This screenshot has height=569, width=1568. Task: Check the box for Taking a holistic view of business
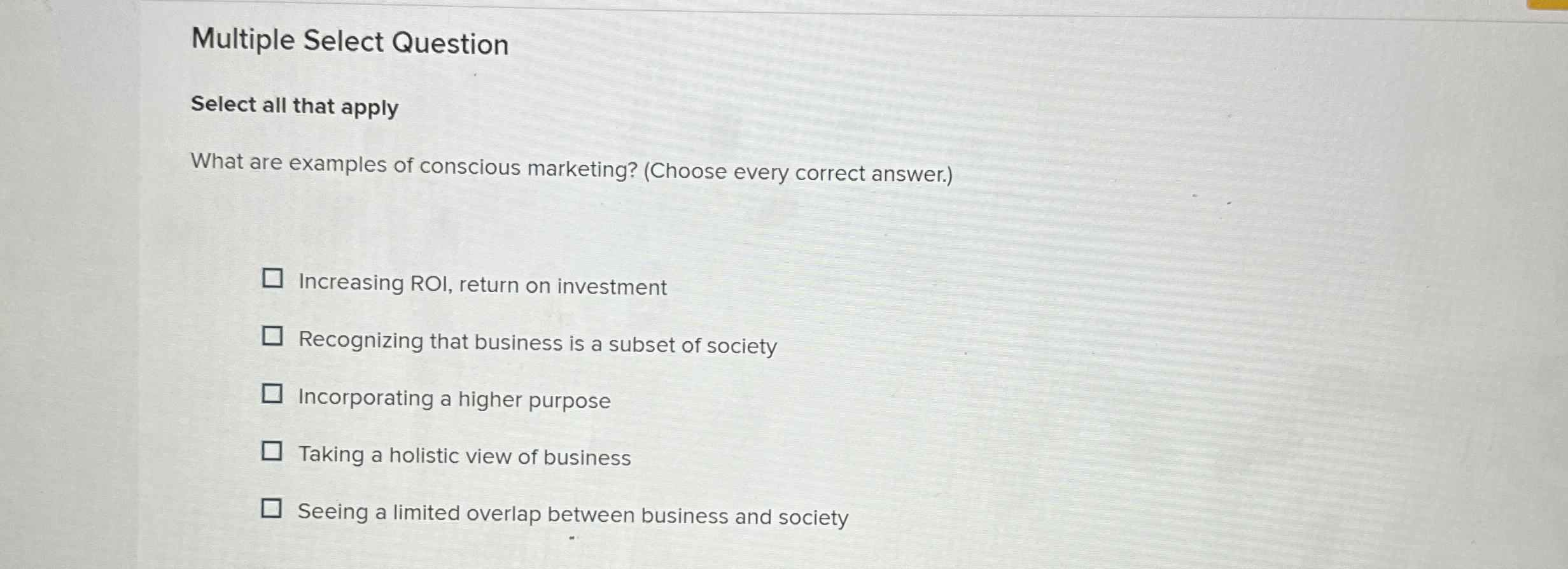tap(272, 452)
